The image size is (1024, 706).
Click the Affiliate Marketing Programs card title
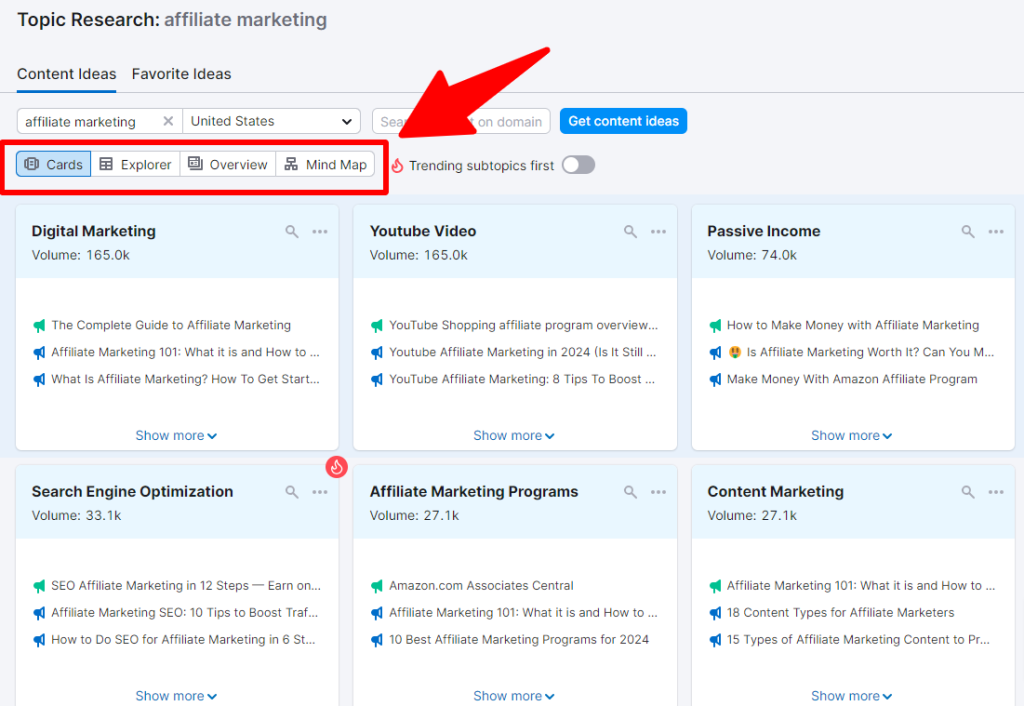coord(474,492)
